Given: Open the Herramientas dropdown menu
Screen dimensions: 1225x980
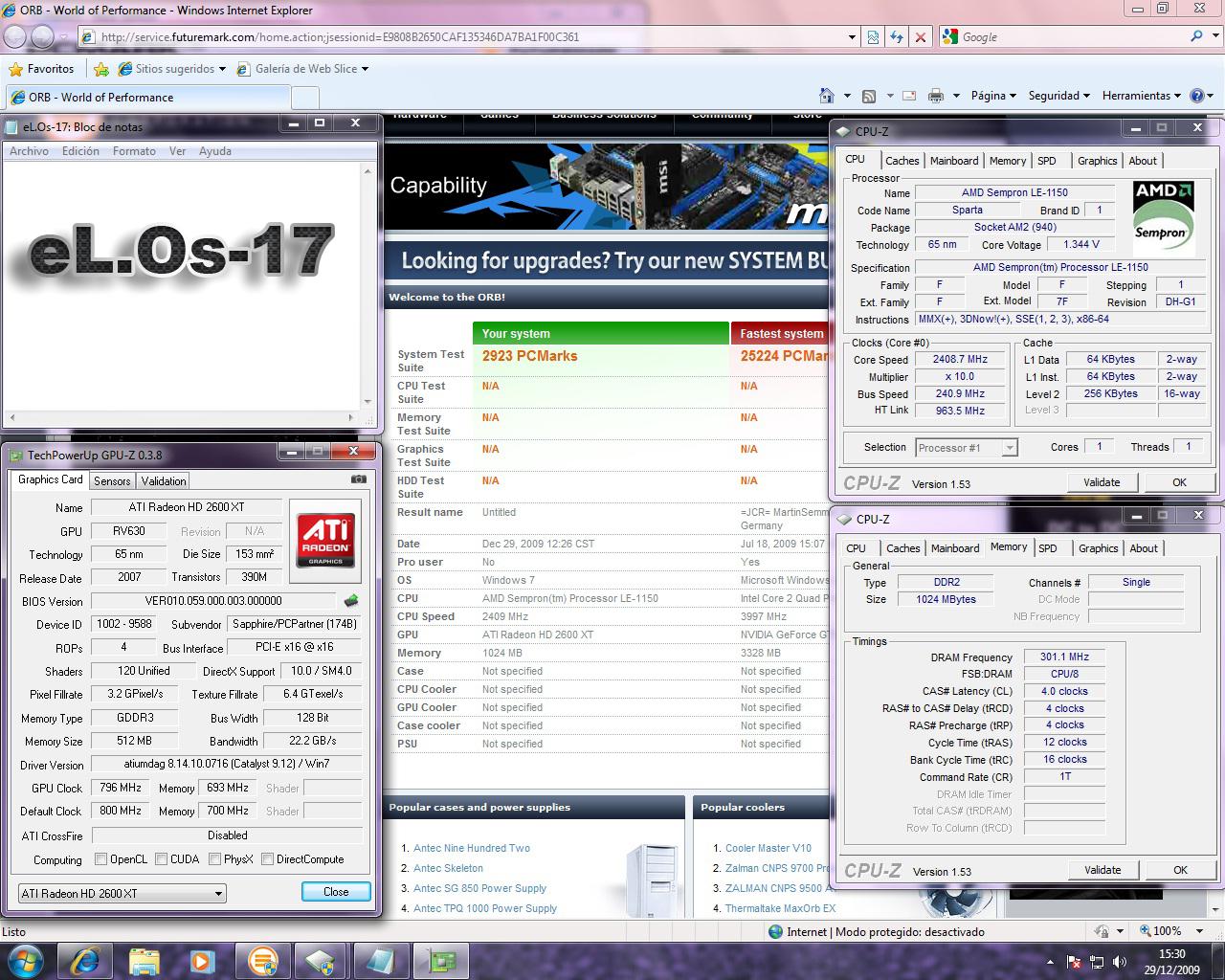Looking at the screenshot, I should 1142,96.
